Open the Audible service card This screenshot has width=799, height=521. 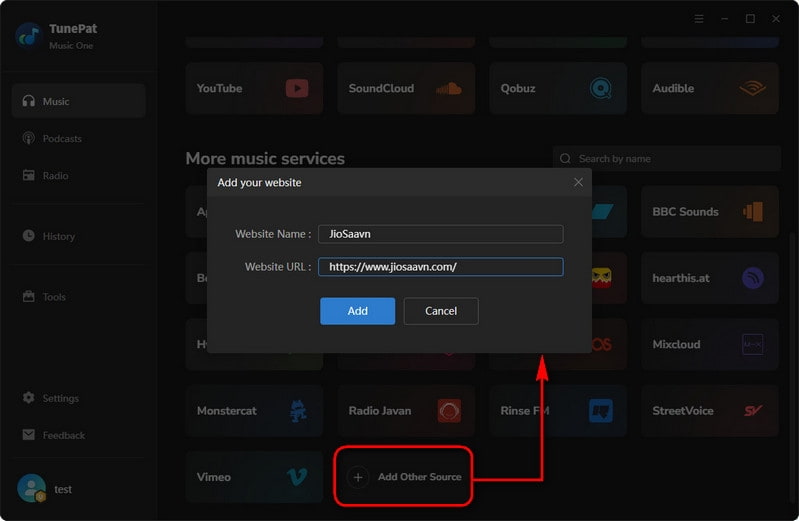click(709, 88)
